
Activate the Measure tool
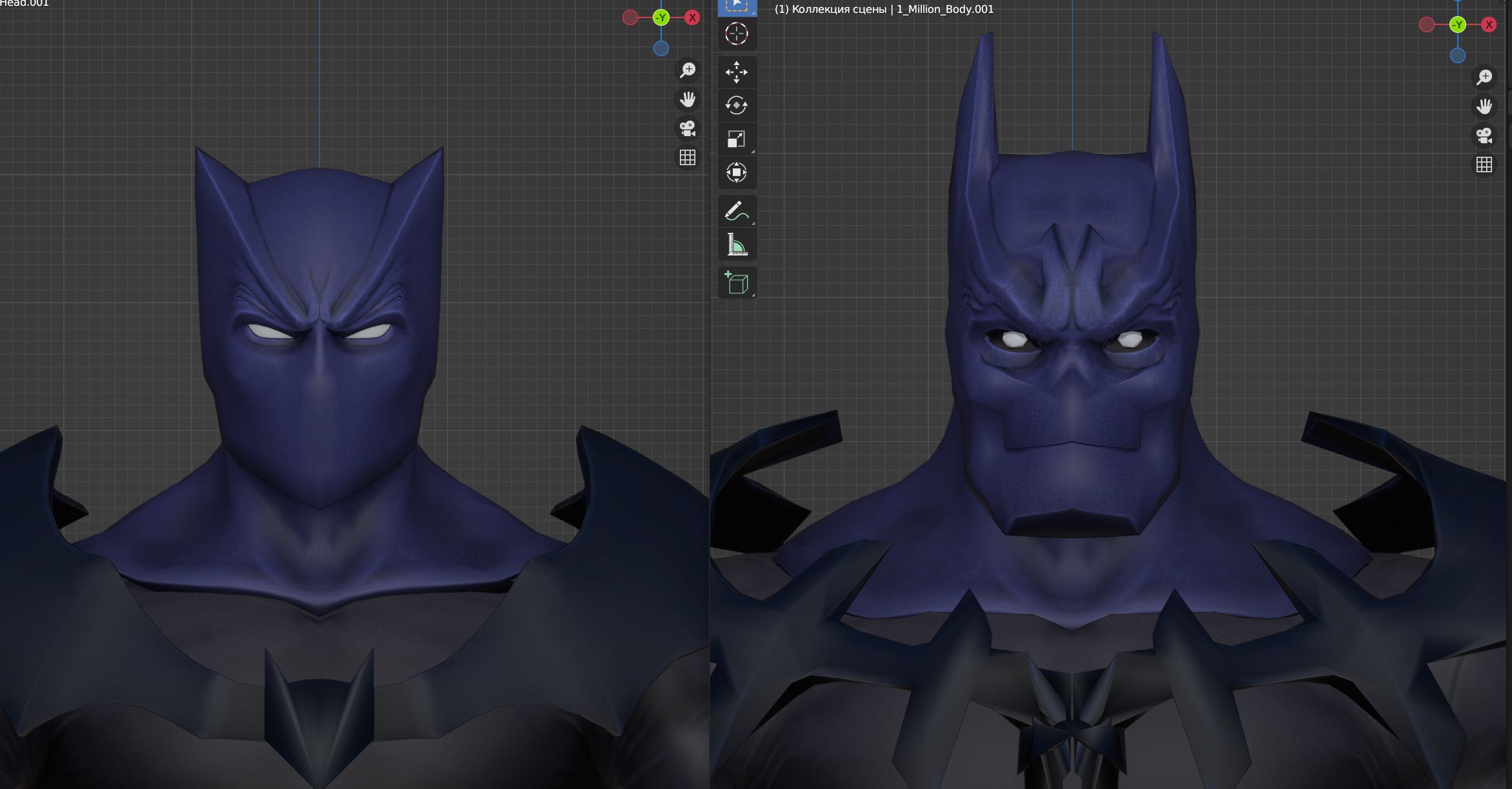click(x=737, y=243)
